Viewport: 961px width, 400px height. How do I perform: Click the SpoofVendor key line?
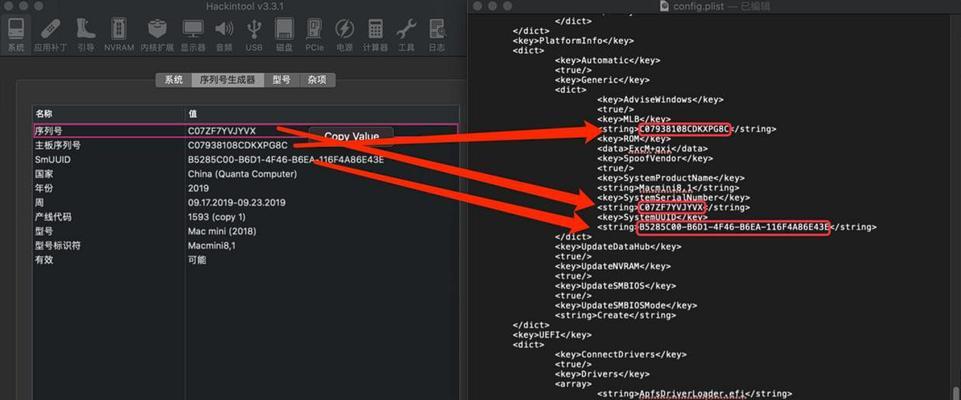pos(655,159)
